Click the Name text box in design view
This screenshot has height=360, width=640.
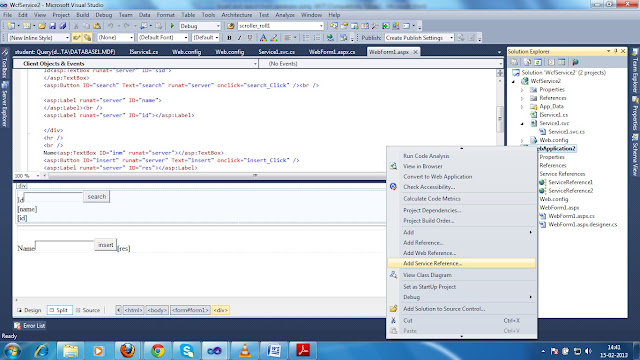(64, 245)
